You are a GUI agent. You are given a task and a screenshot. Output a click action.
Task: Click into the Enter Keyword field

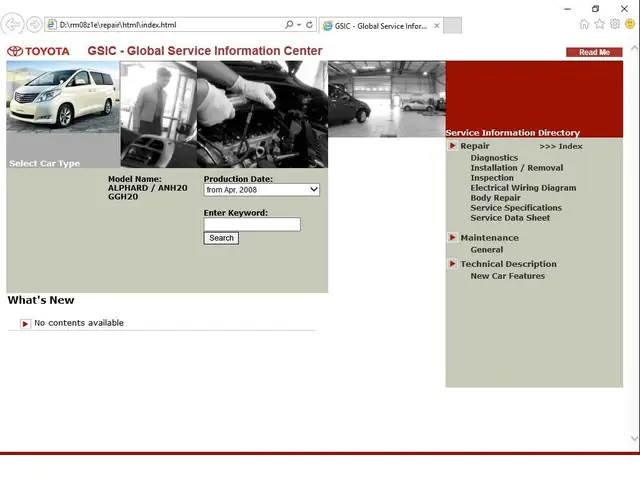click(x=252, y=224)
